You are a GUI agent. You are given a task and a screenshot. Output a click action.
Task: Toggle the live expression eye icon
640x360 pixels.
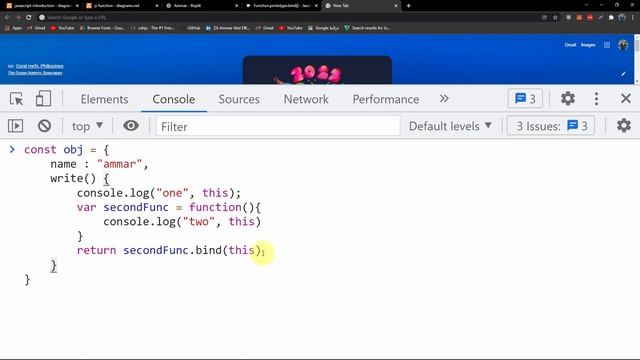[x=131, y=126]
